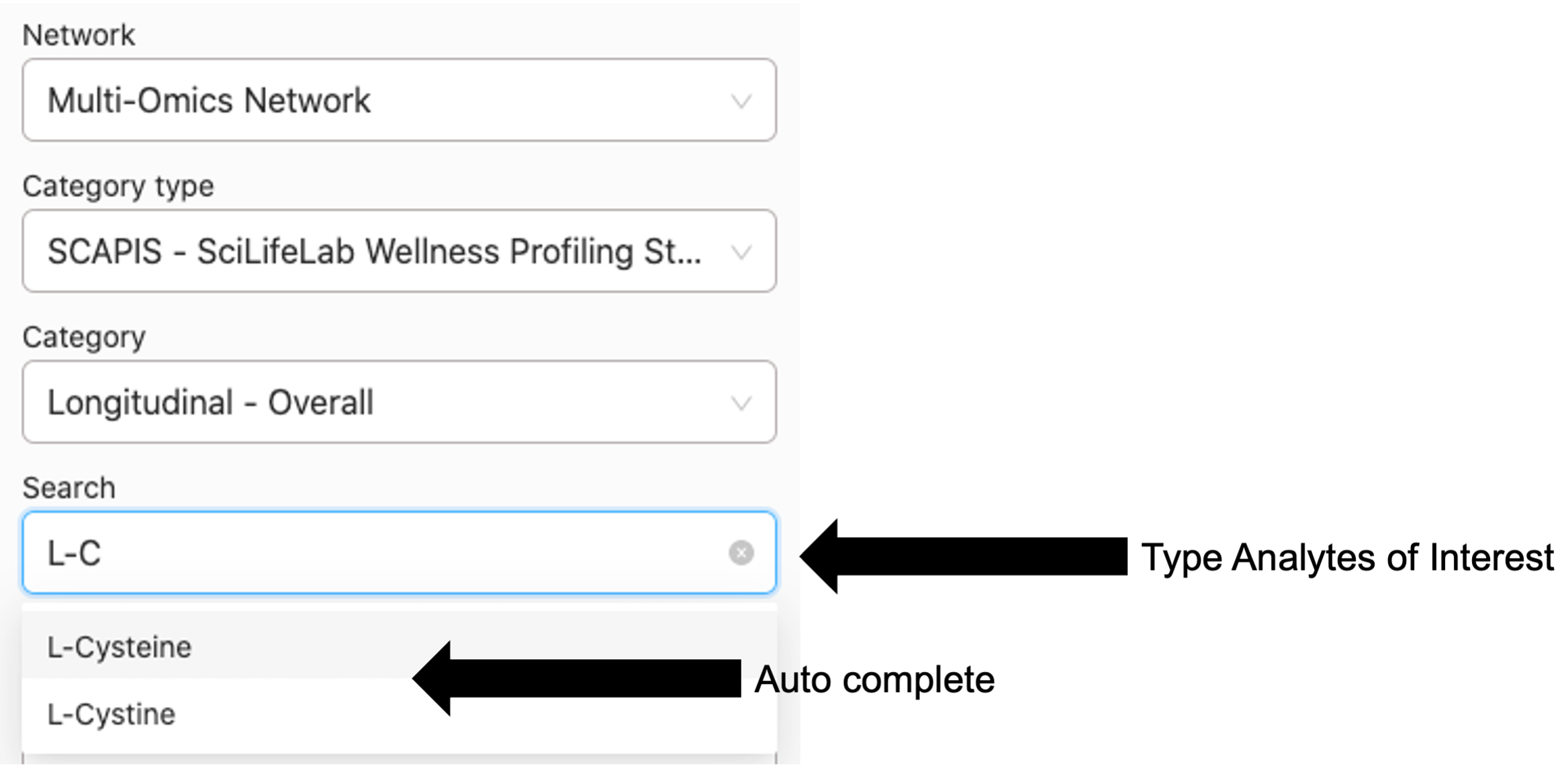Click the arrow pointing at autocomplete list
1568x768 pixels.
click(576, 678)
